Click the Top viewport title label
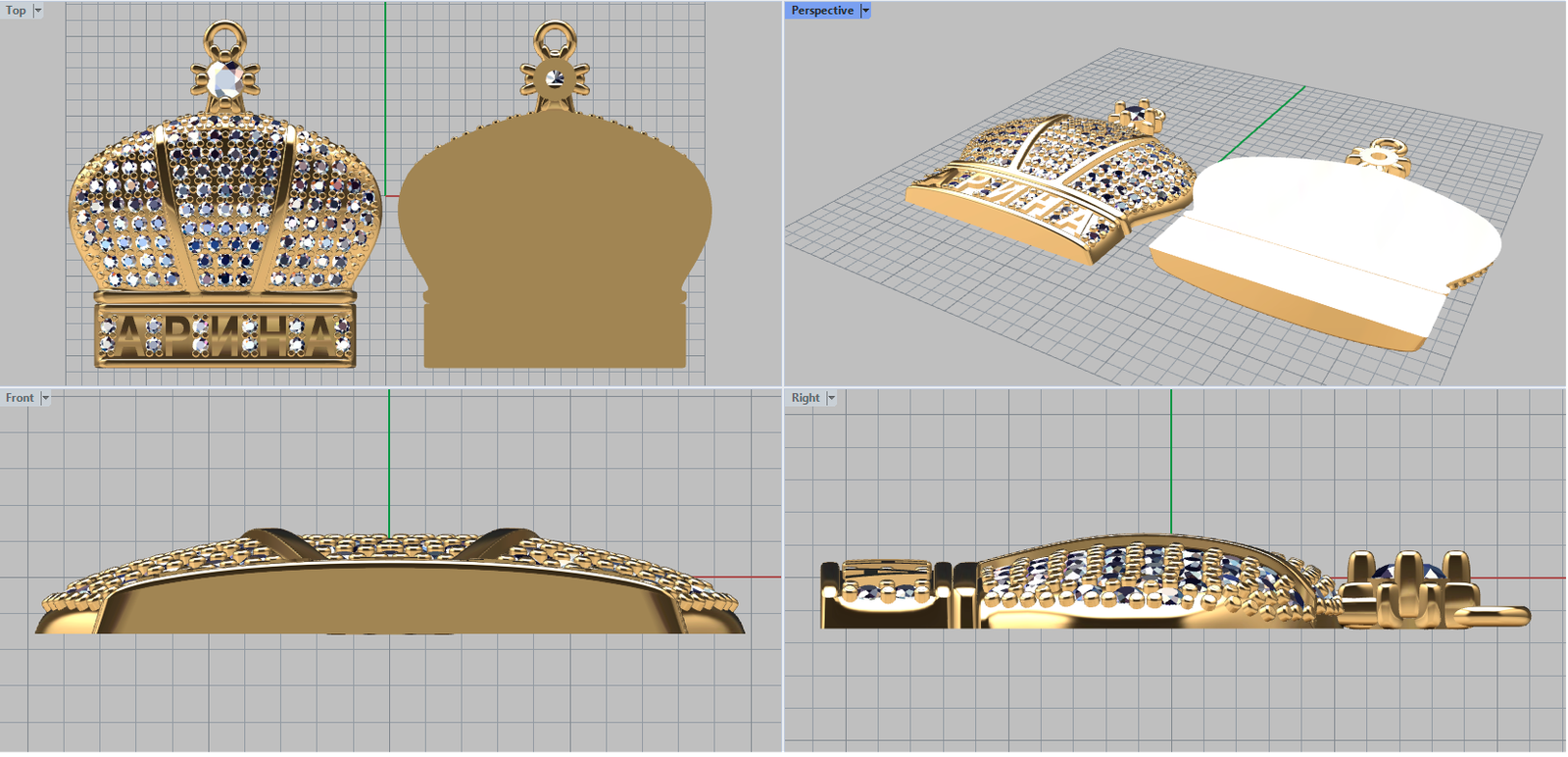This screenshot has width=1568, height=757. coord(16,11)
